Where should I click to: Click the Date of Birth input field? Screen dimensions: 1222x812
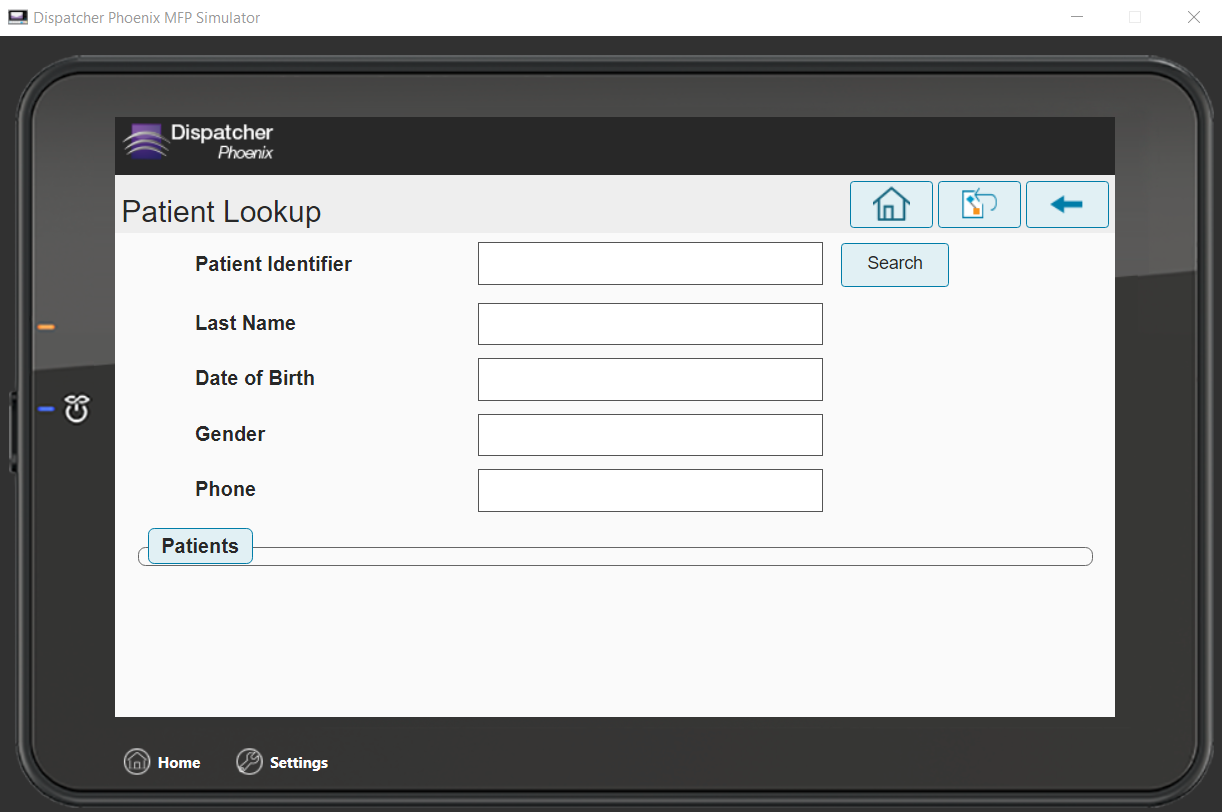point(650,380)
